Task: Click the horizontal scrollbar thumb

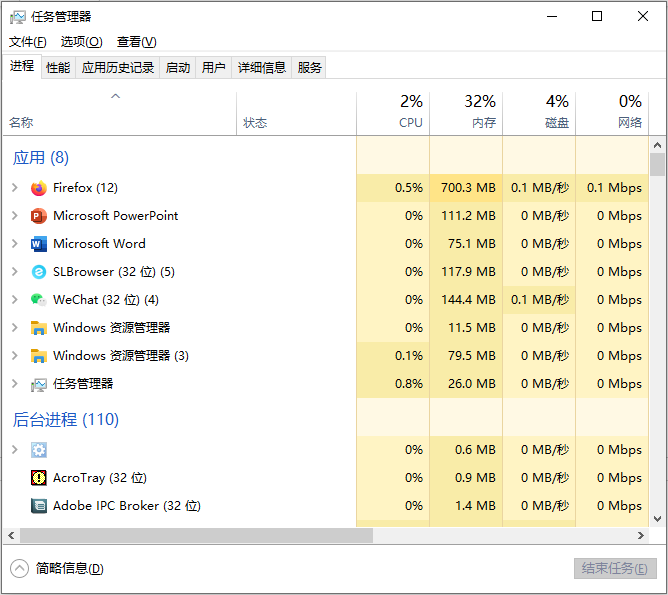Action: 196,536
